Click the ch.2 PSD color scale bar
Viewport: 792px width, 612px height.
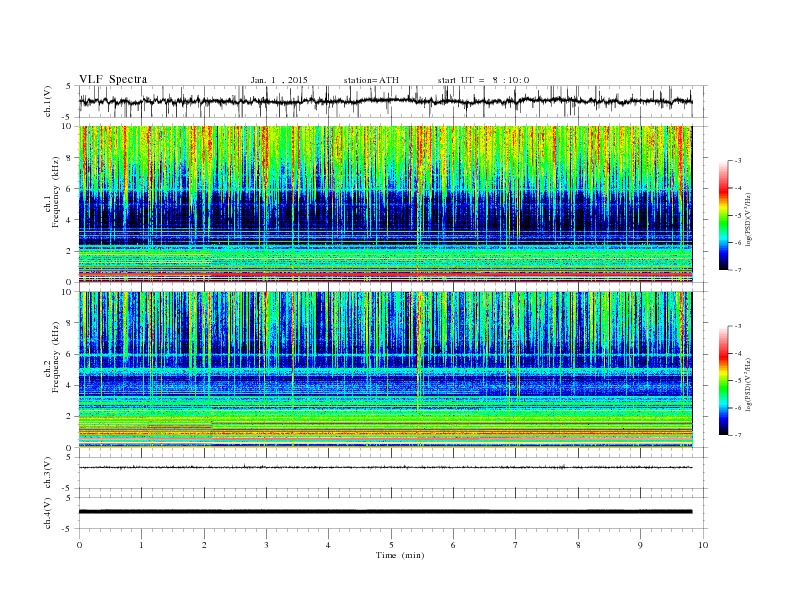tap(724, 380)
